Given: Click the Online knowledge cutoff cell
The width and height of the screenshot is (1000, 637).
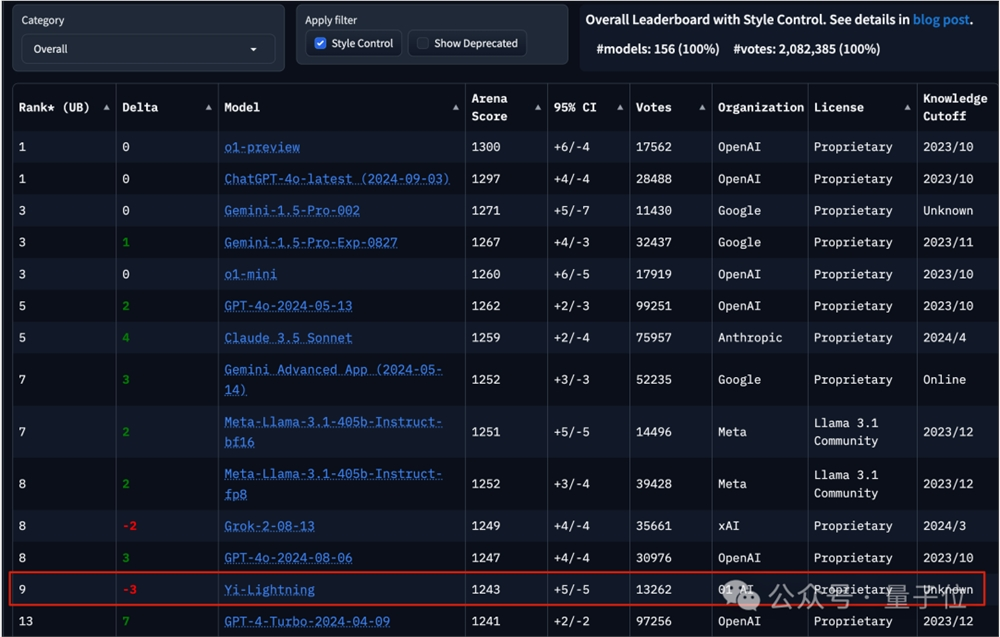Looking at the screenshot, I should point(945,380).
